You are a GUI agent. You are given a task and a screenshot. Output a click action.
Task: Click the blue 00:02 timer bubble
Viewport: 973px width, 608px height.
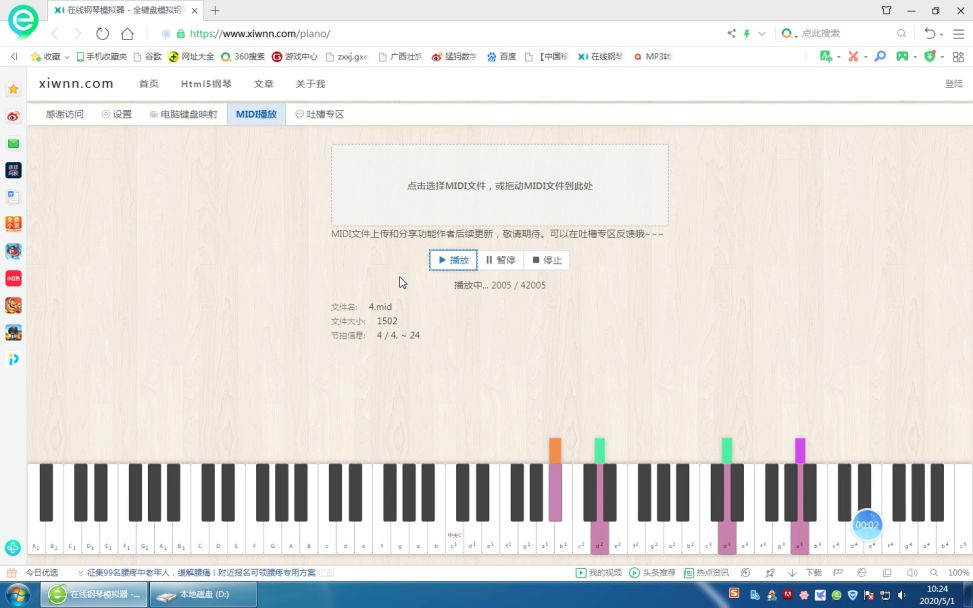point(867,525)
